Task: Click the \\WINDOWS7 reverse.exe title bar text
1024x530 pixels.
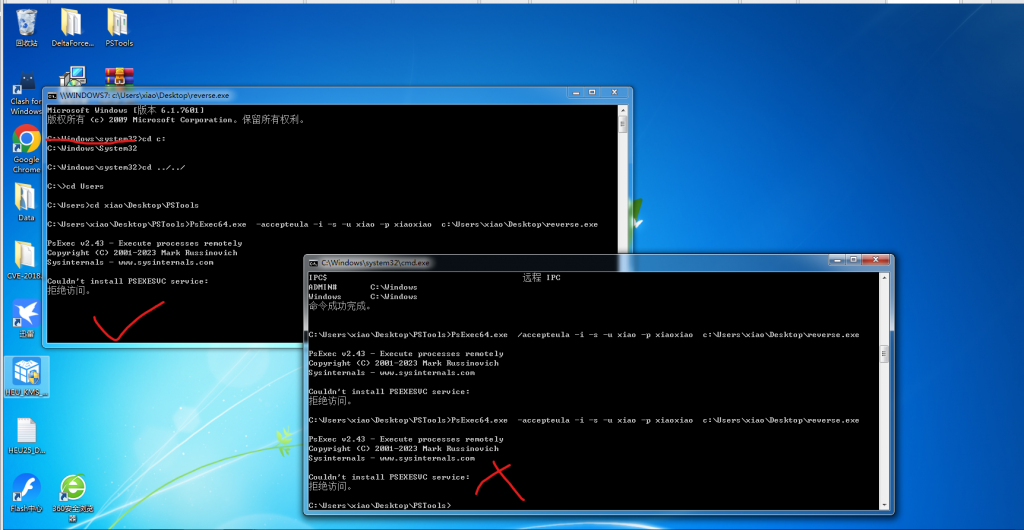Action: [144, 95]
